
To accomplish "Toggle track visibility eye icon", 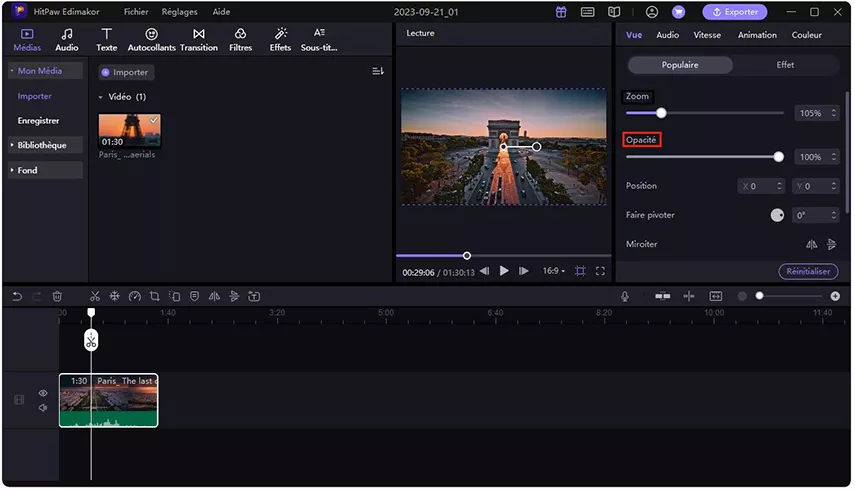I will [43, 393].
